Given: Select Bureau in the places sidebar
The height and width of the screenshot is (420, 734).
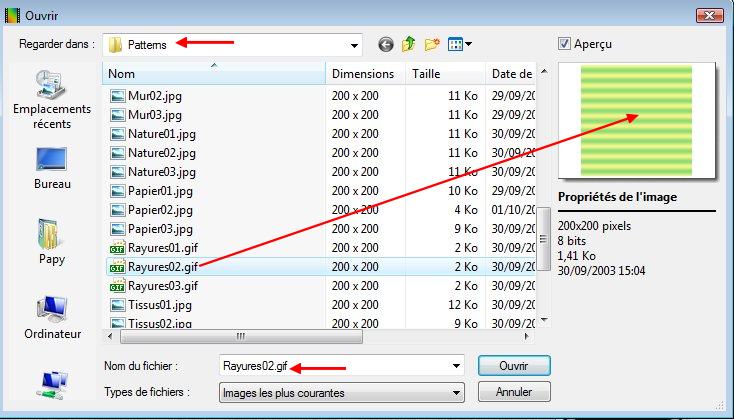Looking at the screenshot, I should 52,168.
